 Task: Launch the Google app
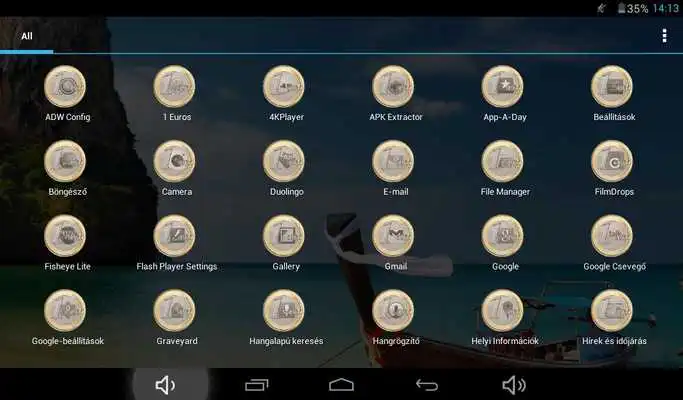click(503, 236)
